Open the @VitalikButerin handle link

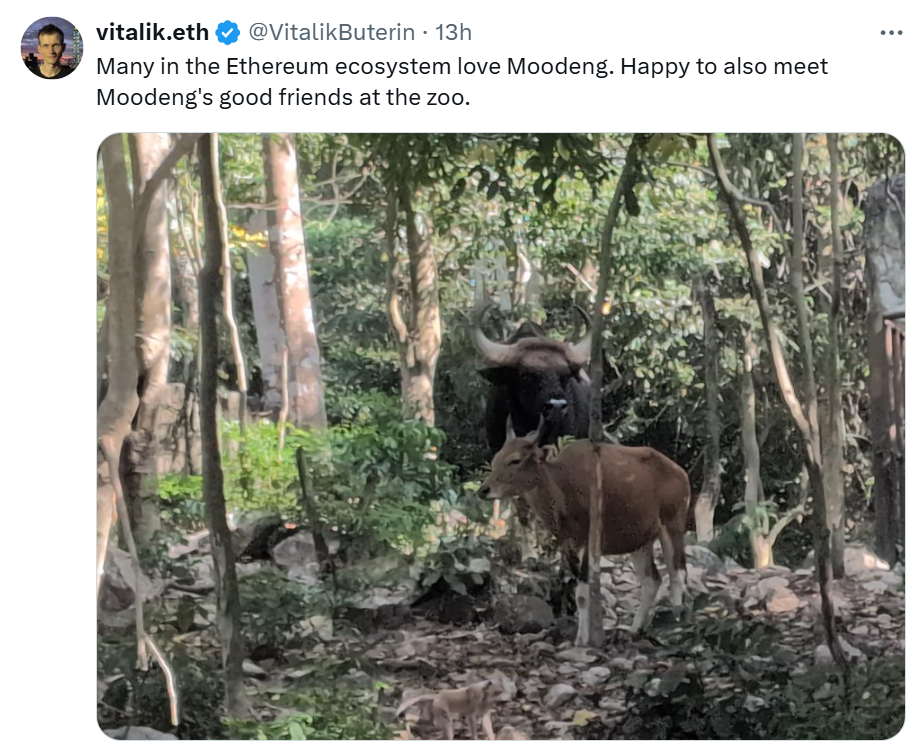(332, 32)
